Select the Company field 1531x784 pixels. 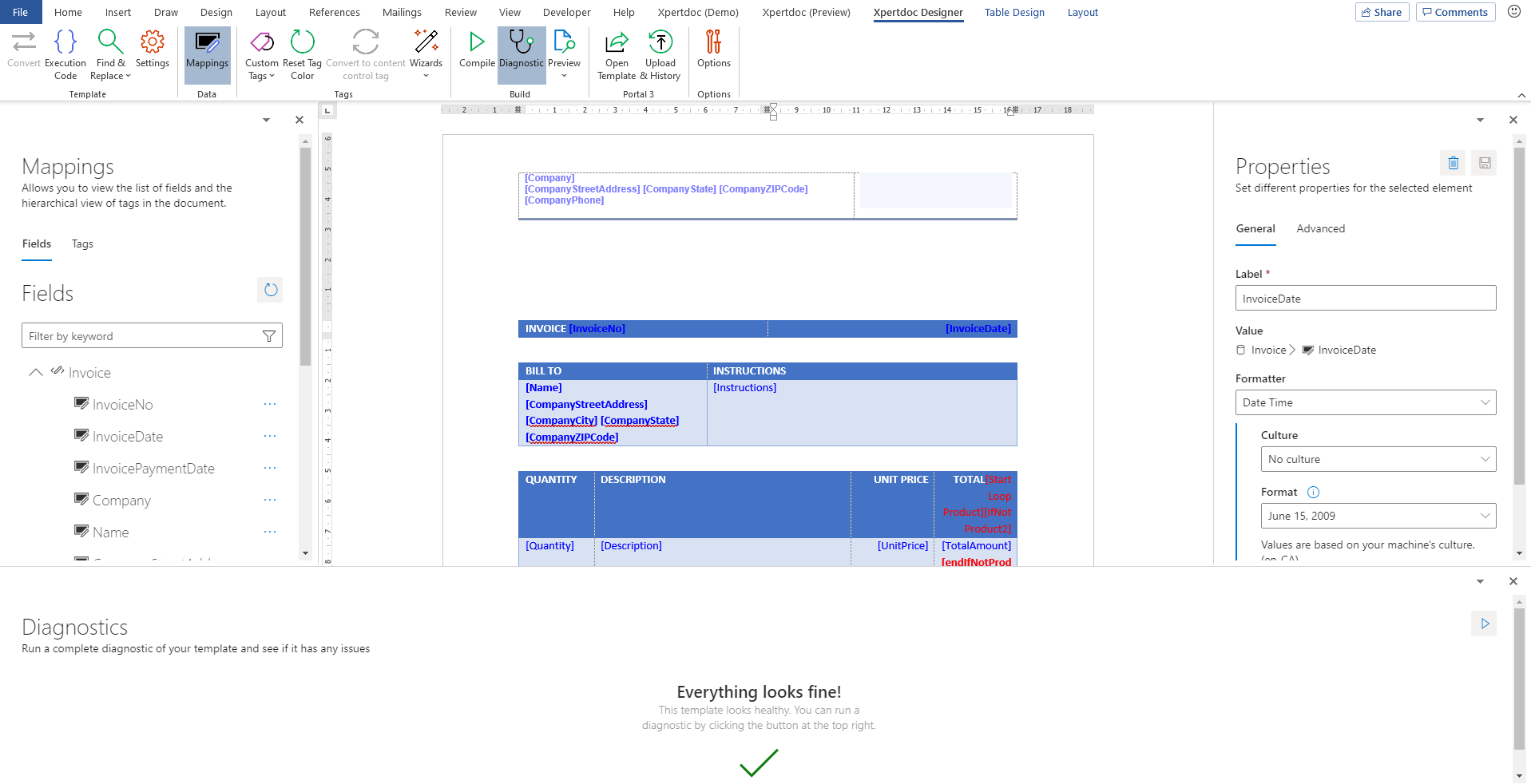(x=121, y=501)
